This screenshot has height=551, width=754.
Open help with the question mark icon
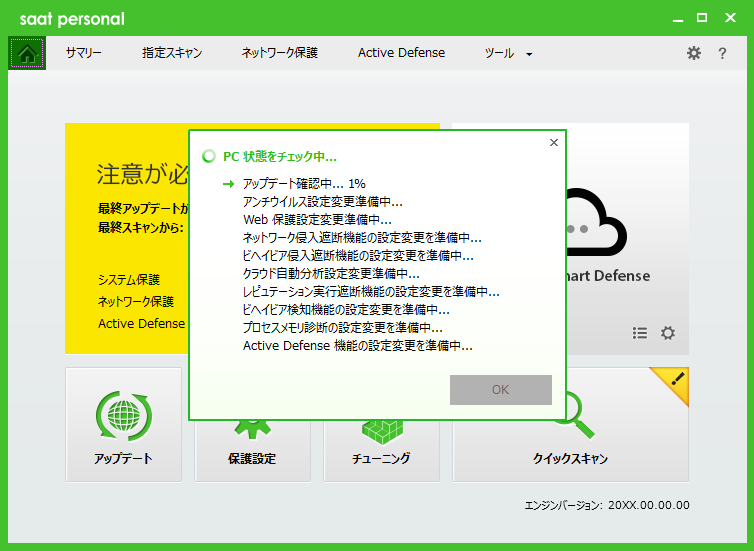click(722, 53)
